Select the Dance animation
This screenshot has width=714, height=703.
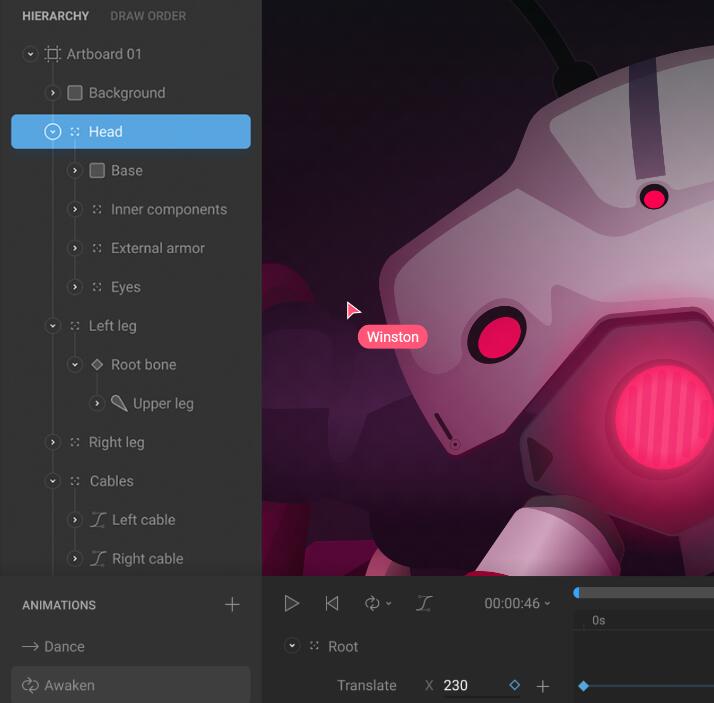tap(64, 647)
